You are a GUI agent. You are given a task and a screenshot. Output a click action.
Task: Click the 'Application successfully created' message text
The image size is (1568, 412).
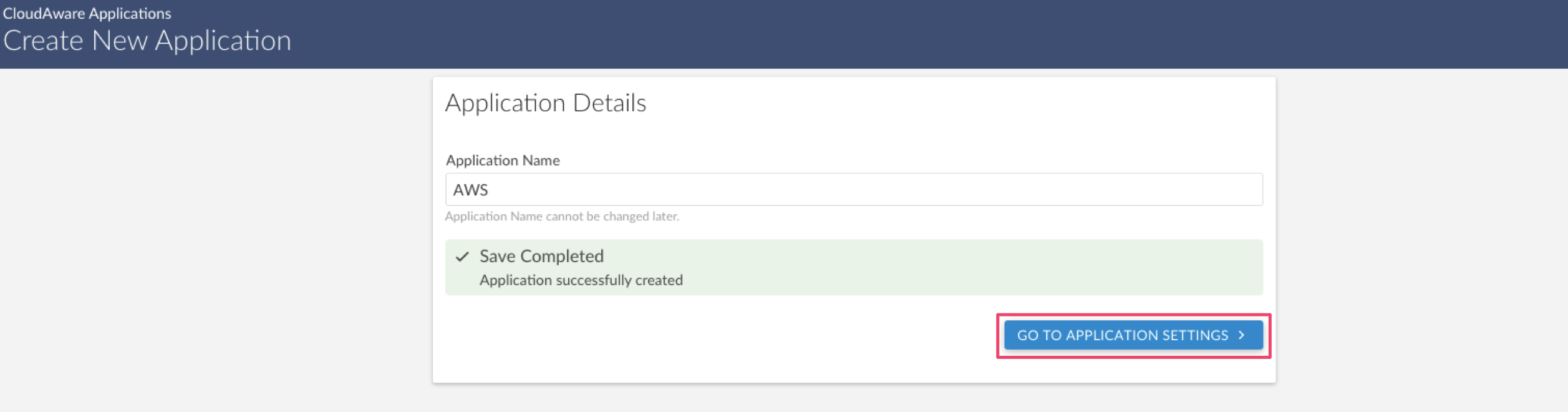point(581,280)
